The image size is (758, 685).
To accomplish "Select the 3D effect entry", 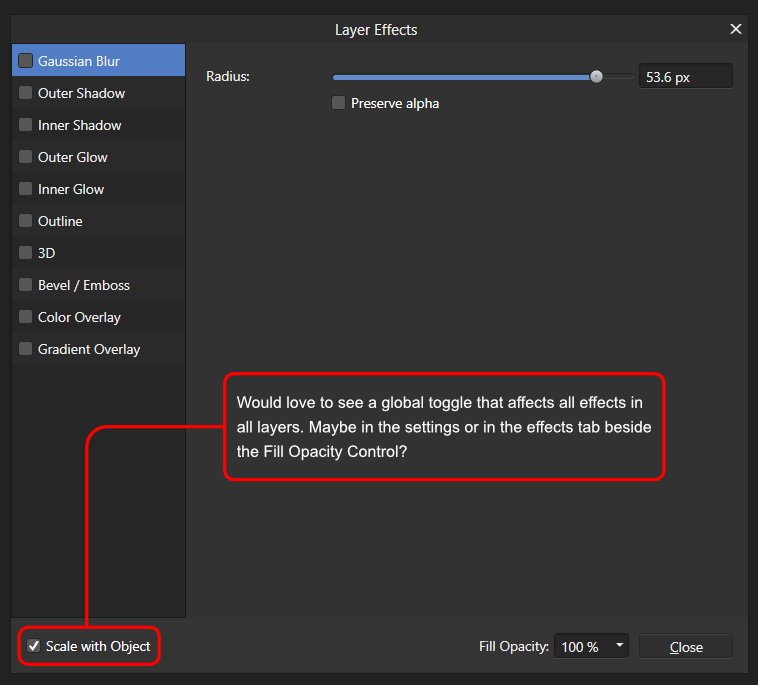I will 99,253.
